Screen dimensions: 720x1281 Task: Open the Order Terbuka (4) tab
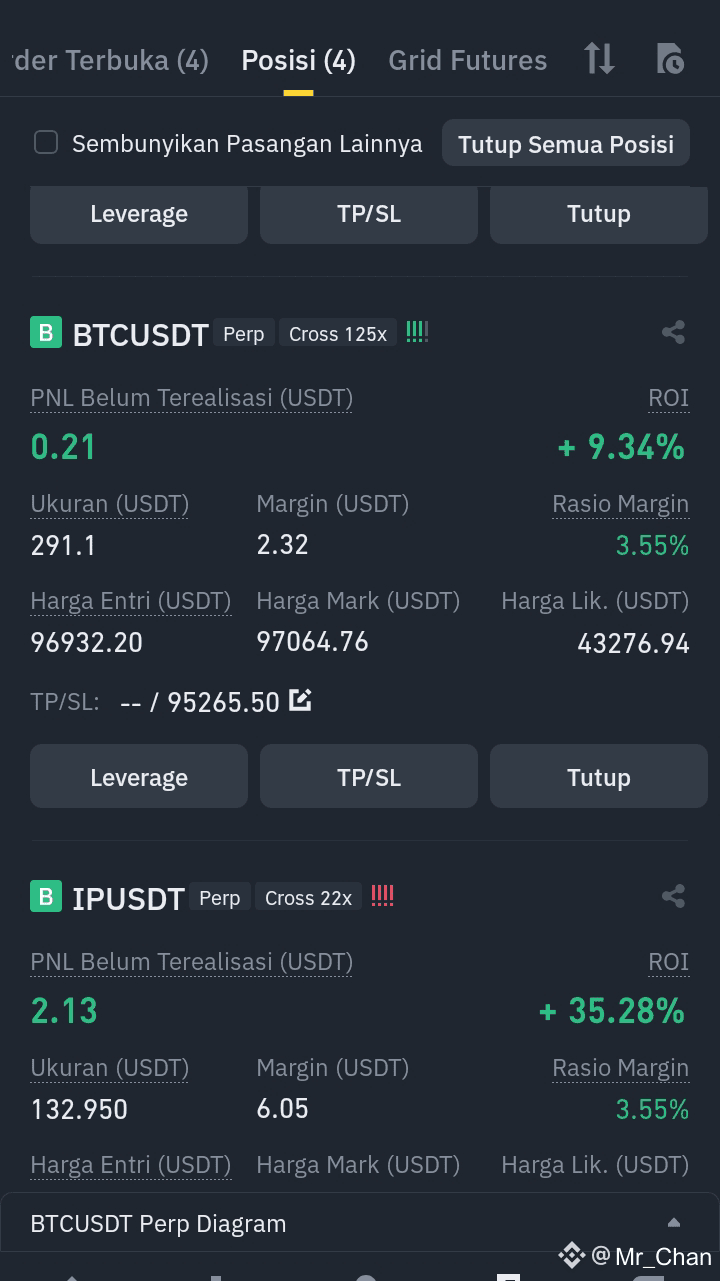(x=105, y=60)
